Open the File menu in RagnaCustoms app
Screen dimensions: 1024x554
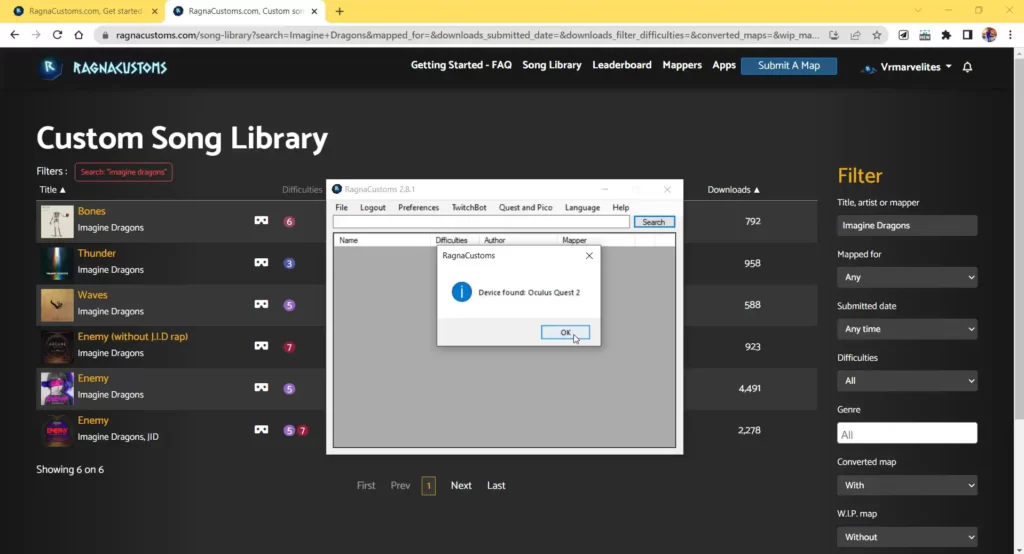342,207
